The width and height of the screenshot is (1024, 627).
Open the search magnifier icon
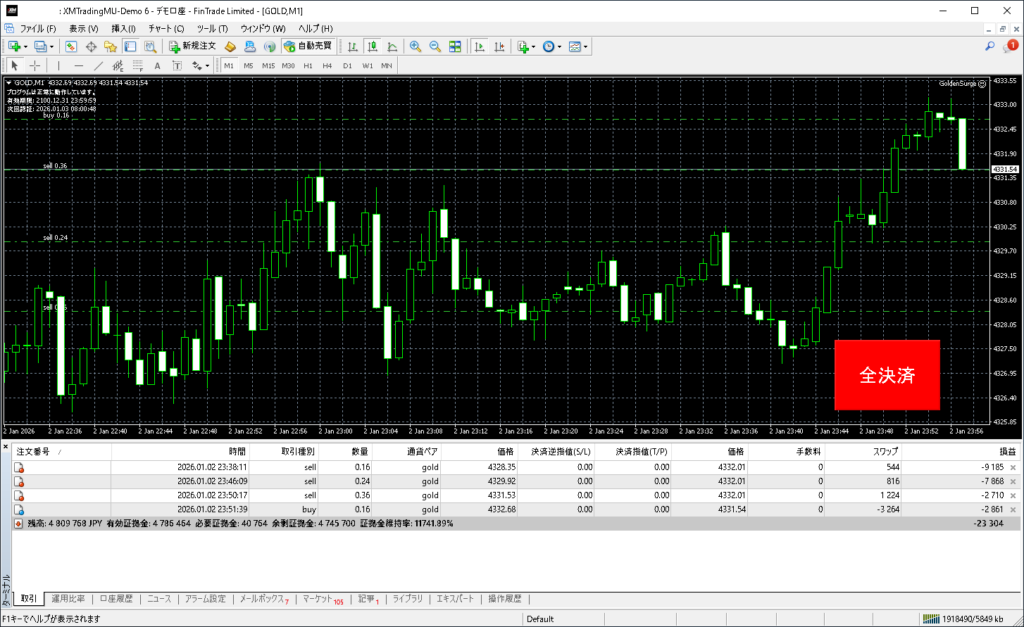click(990, 46)
